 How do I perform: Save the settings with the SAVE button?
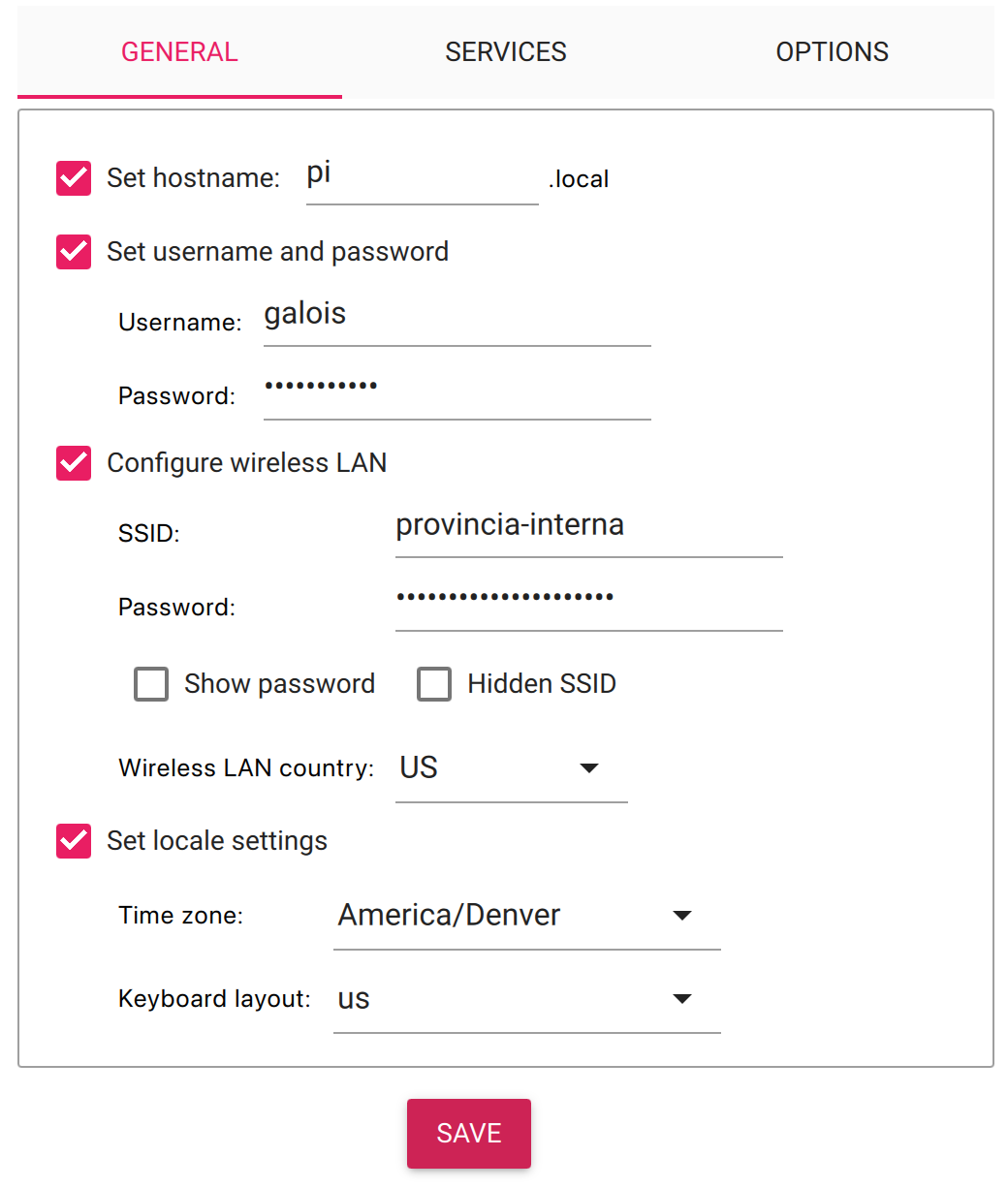469,1134
